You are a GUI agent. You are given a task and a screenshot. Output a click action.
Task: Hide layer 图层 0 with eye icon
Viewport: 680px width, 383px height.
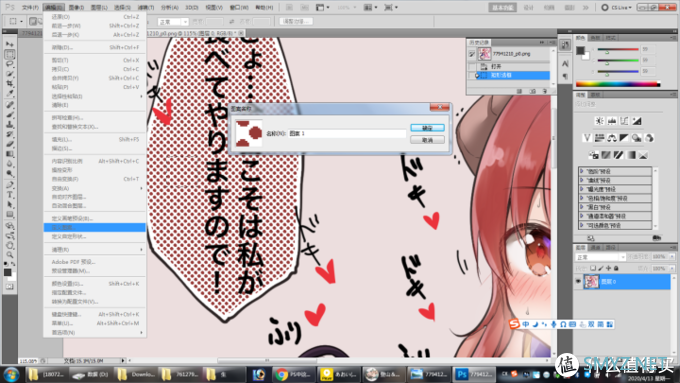coord(578,282)
